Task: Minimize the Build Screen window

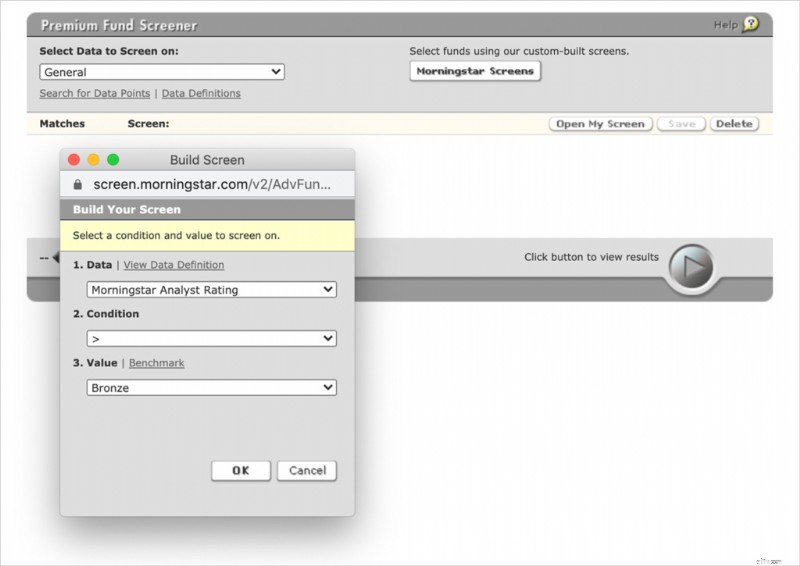Action: [93, 160]
